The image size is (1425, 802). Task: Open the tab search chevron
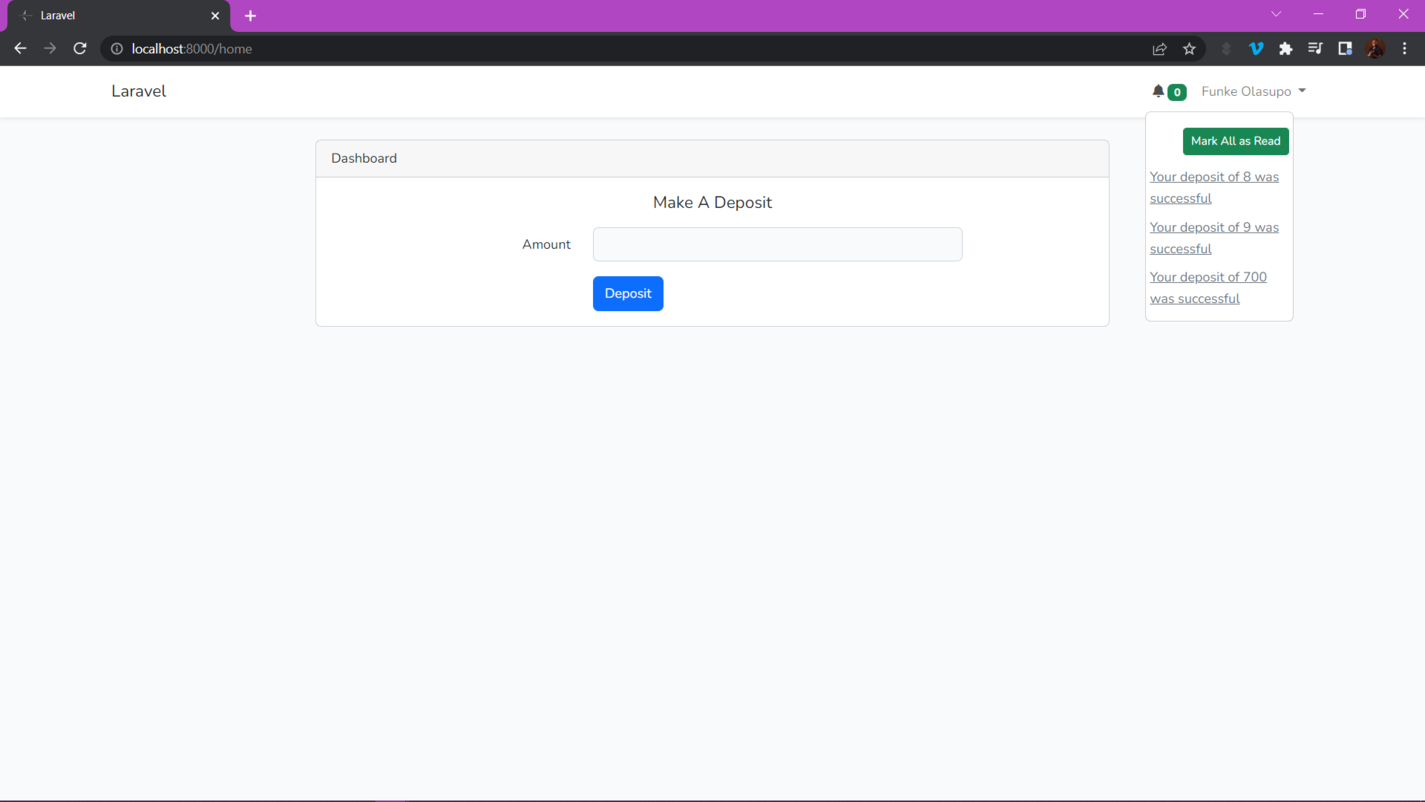tap(1276, 14)
